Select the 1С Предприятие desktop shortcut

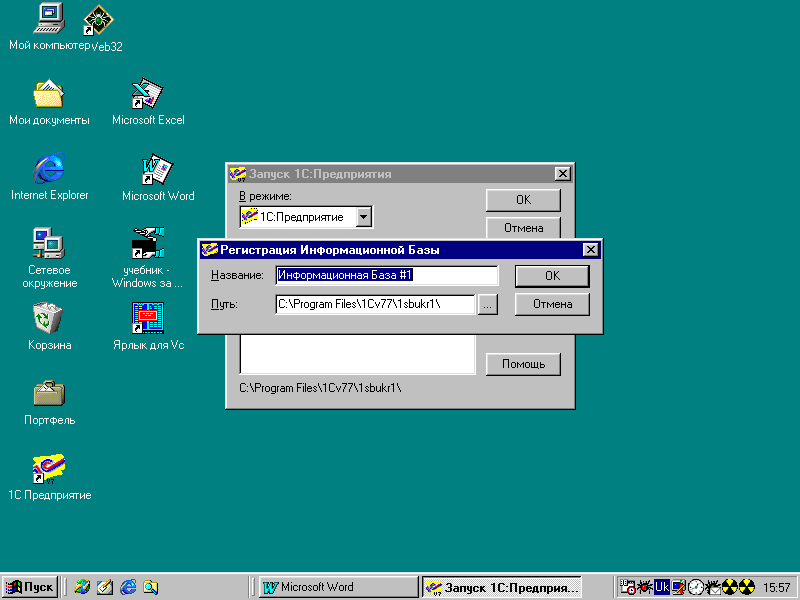(x=49, y=468)
